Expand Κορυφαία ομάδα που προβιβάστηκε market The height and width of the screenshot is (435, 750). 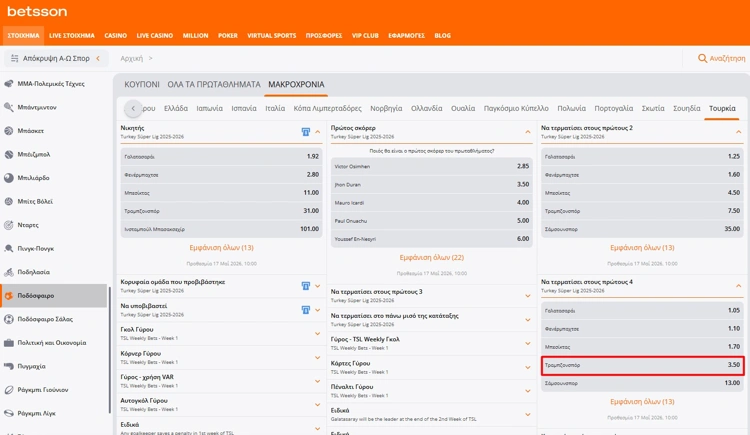[x=318, y=286]
